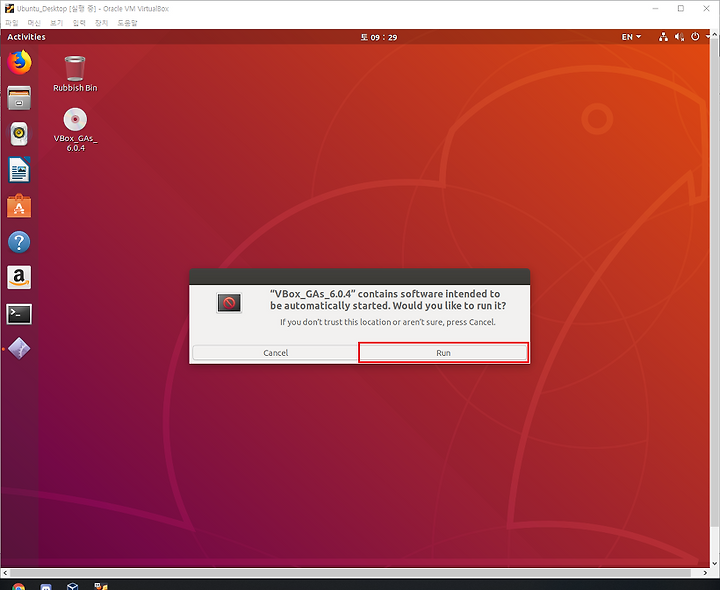The height and width of the screenshot is (590, 720).
Task: Open the Activities overview
Action: point(26,37)
